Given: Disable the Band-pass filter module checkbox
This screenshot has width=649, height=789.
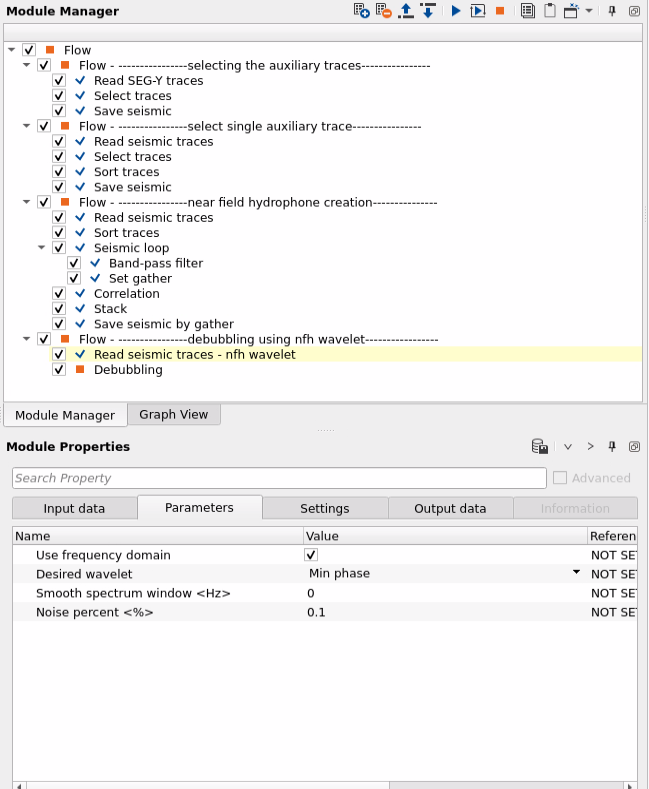Looking at the screenshot, I should (x=74, y=263).
